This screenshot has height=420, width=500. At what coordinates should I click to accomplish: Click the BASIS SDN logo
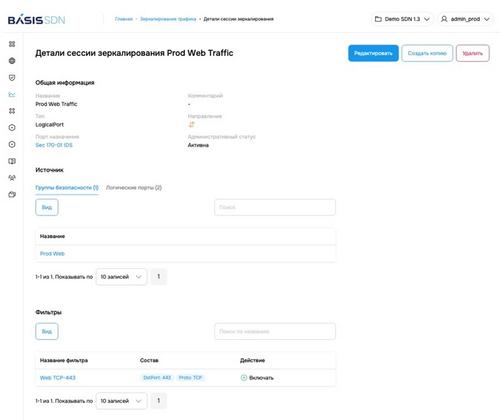36,19
